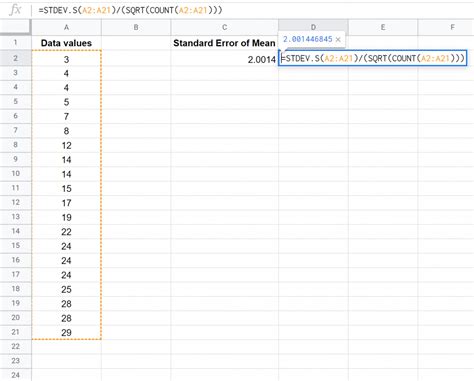Select cell A6 with value 7

point(66,116)
